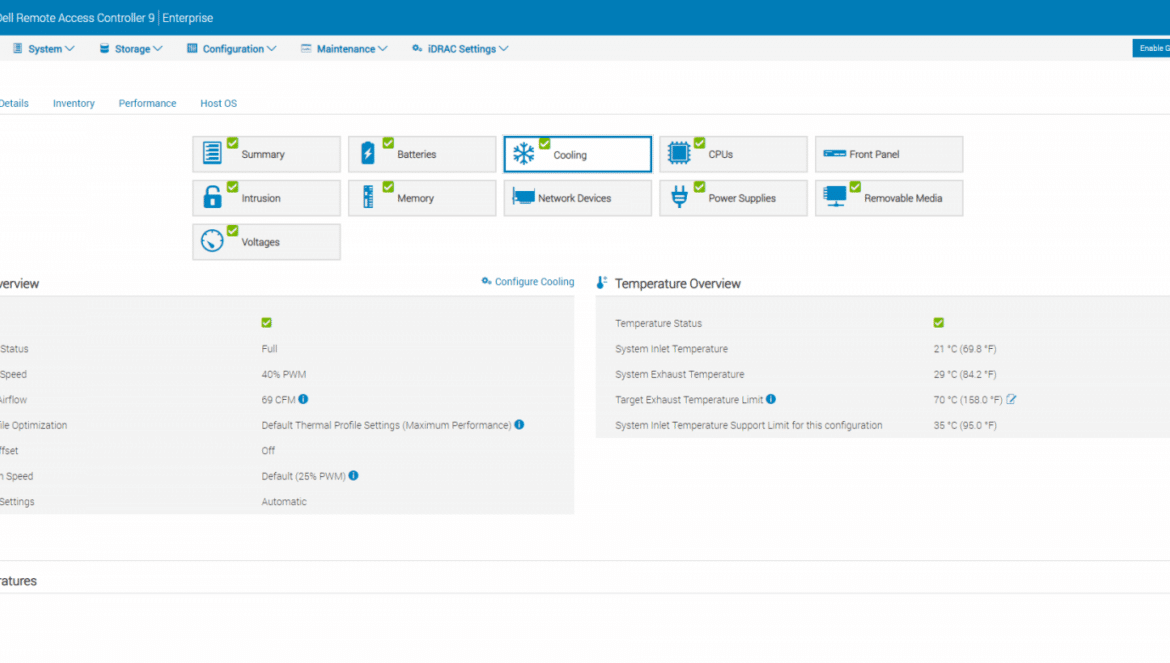Click the Maintenance menu icon
Image resolution: width=1170 pixels, height=663 pixels.
306,48
